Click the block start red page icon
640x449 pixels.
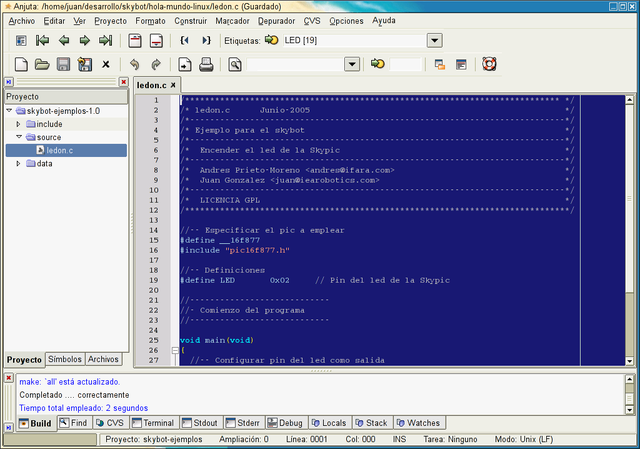135,40
